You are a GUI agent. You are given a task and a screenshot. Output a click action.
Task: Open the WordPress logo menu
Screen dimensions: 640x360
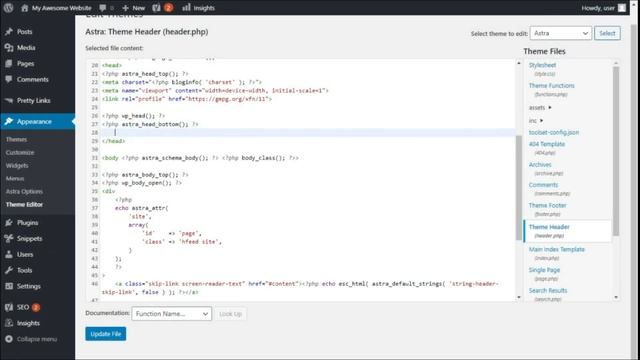8,8
